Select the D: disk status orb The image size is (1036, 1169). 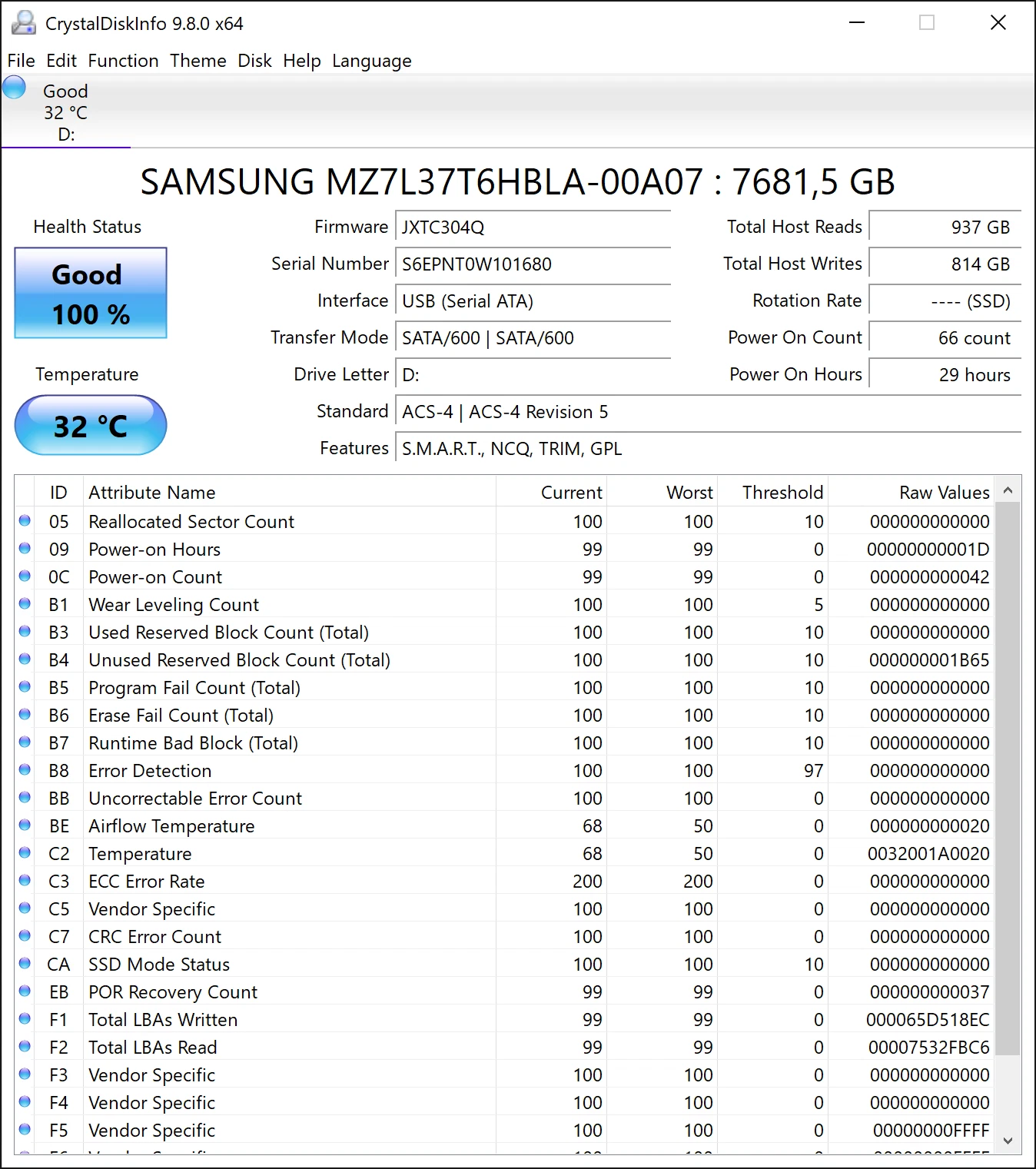[x=15, y=87]
